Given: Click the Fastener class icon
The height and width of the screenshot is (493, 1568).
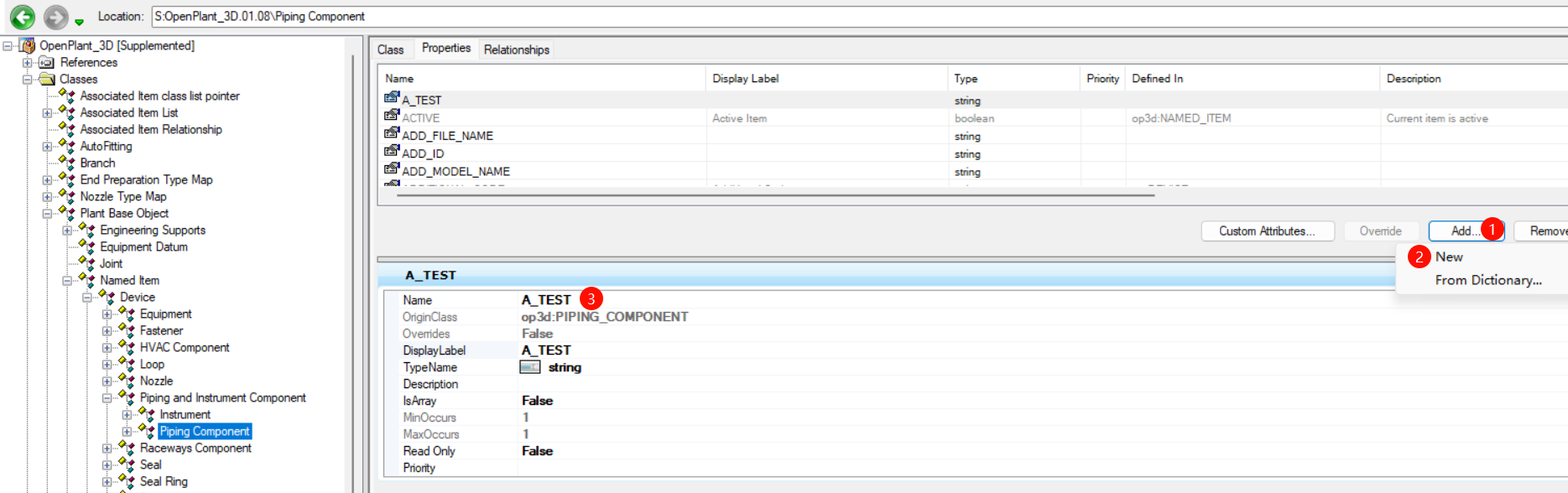Looking at the screenshot, I should [128, 330].
